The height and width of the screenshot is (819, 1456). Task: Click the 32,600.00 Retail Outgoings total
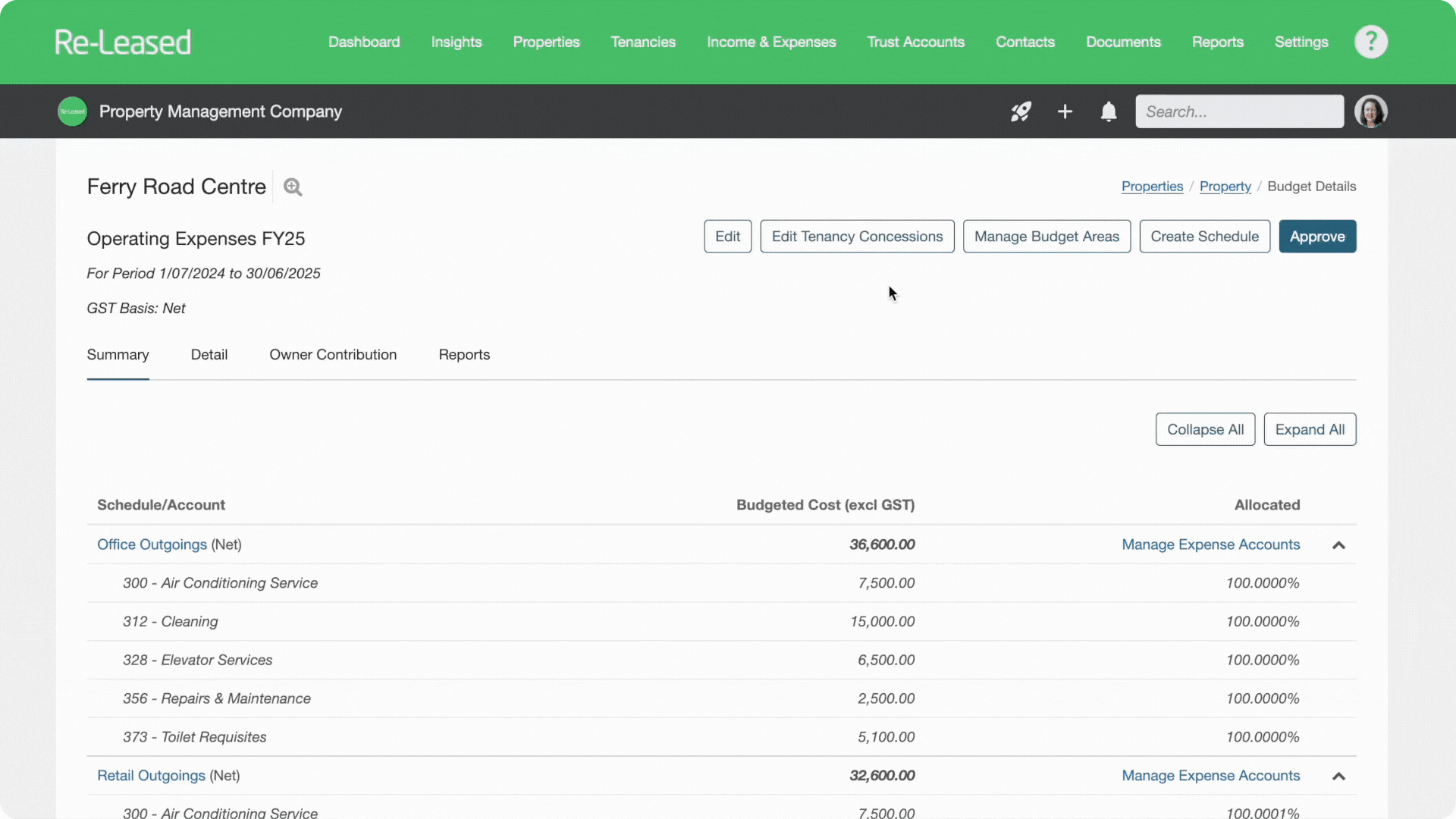(x=882, y=776)
